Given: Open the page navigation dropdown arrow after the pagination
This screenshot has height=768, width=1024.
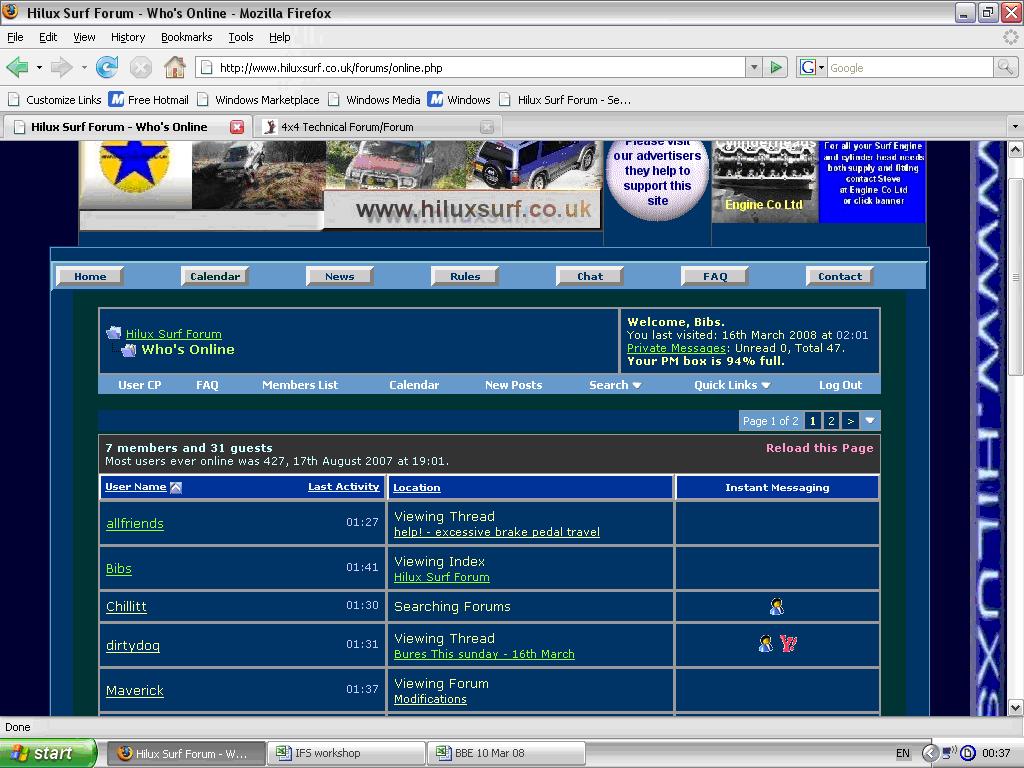Looking at the screenshot, I should (x=870, y=421).
